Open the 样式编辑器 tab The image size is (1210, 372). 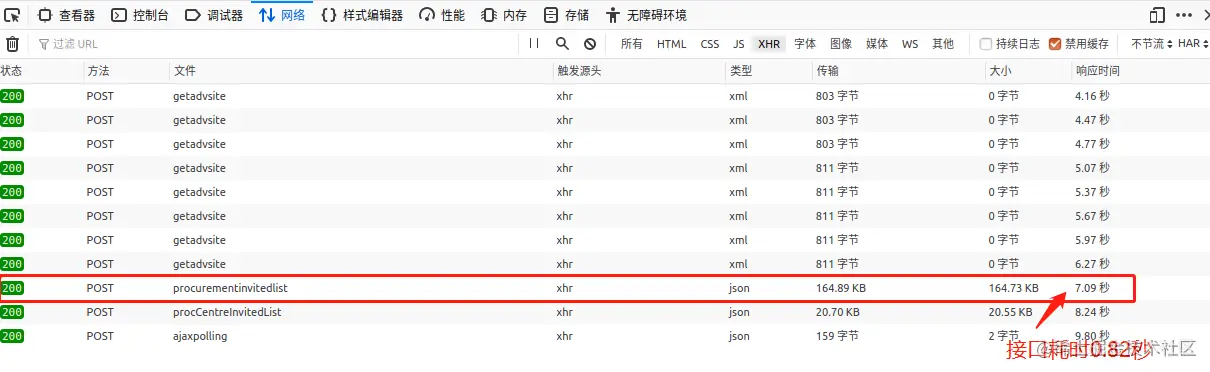[x=362, y=15]
